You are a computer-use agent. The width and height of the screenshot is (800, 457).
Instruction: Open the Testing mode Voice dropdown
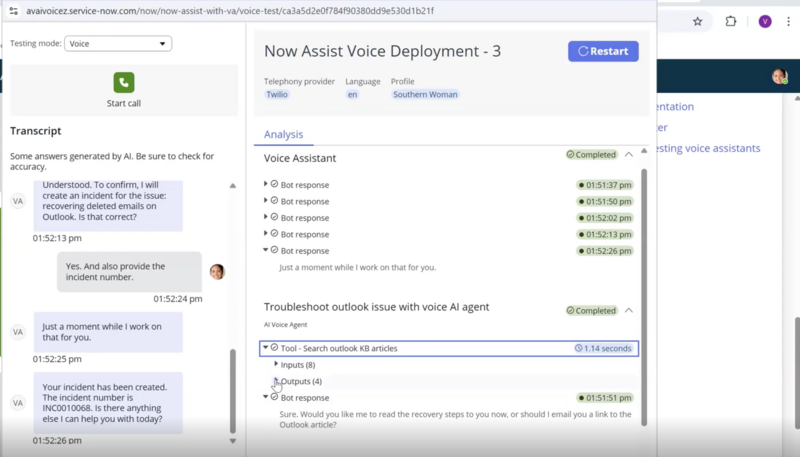[x=118, y=43]
